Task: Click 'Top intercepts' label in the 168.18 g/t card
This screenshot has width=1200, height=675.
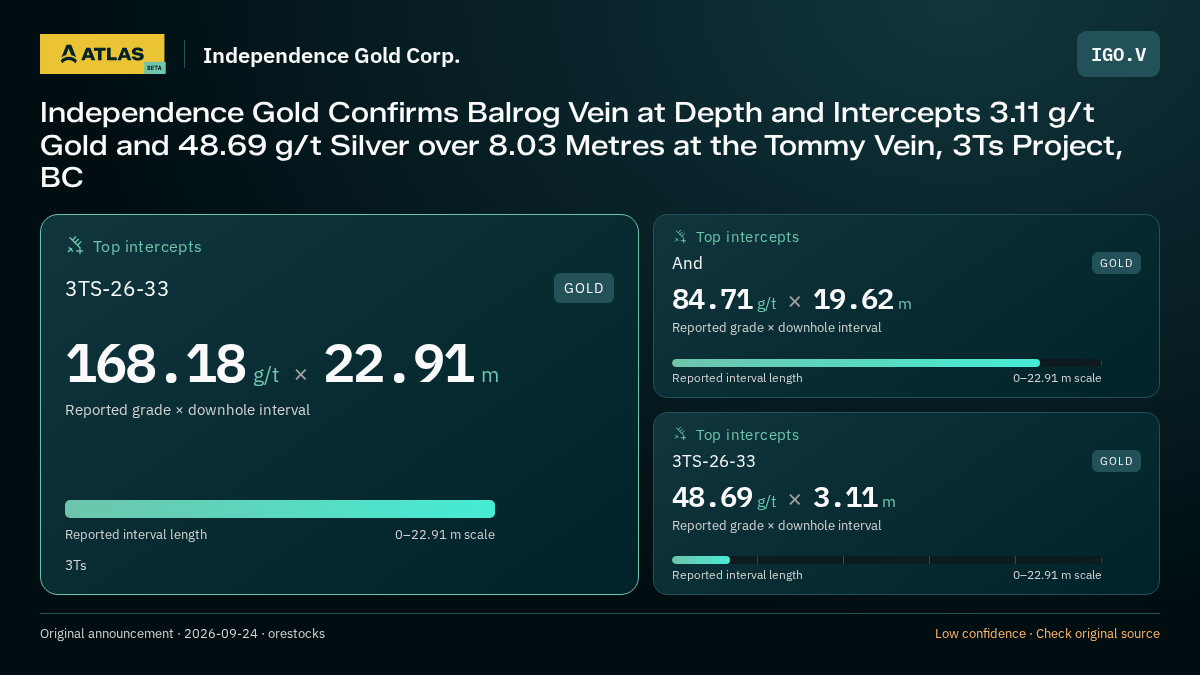Action: pos(147,246)
